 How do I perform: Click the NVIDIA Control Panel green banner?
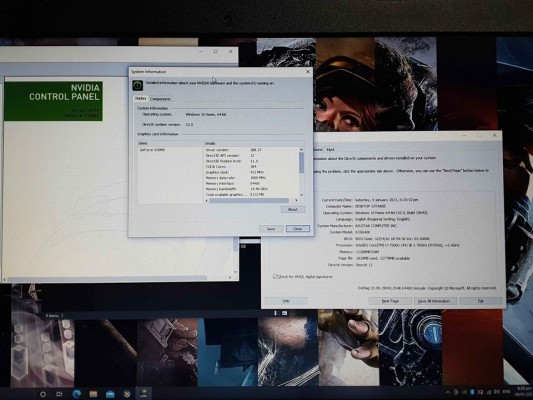pos(53,101)
